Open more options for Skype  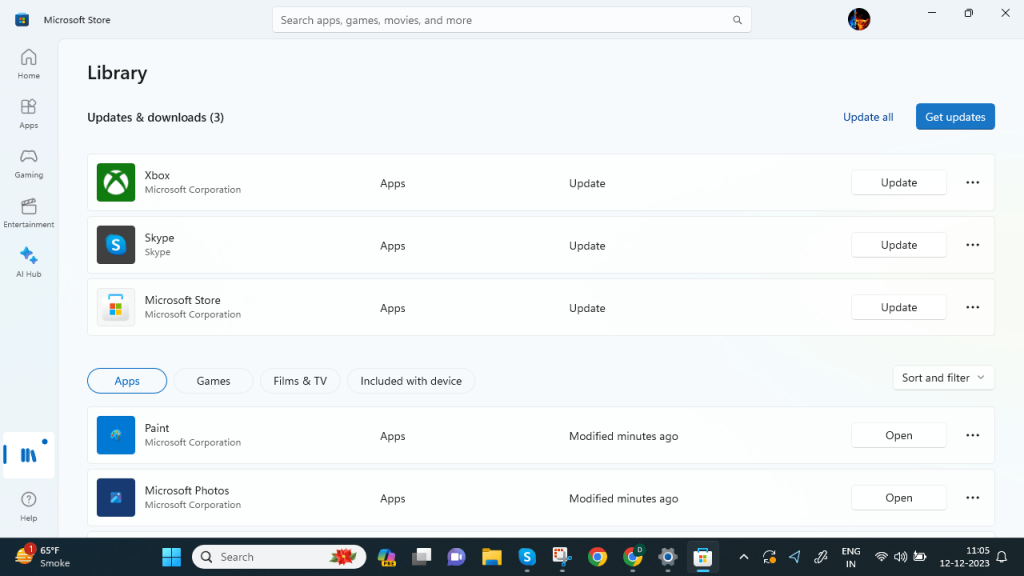click(972, 245)
